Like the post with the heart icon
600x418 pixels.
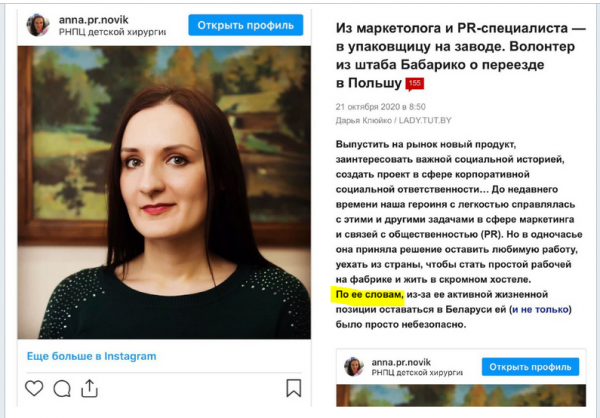[x=34, y=388]
